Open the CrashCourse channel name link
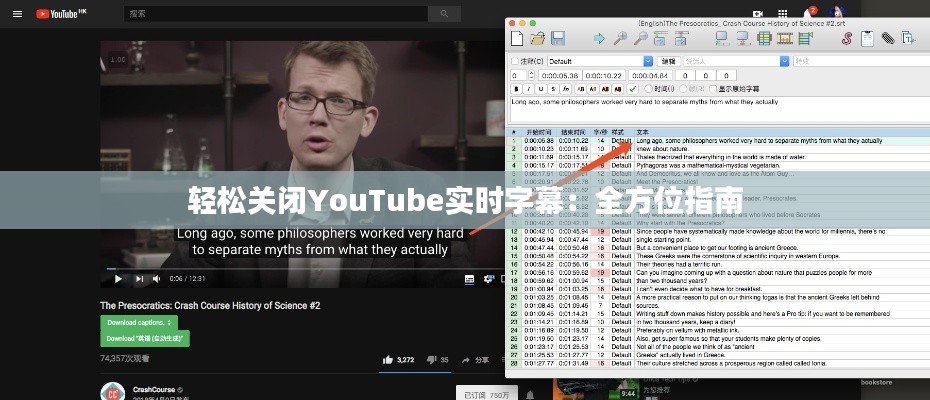This screenshot has width=930, height=400. click(x=154, y=389)
